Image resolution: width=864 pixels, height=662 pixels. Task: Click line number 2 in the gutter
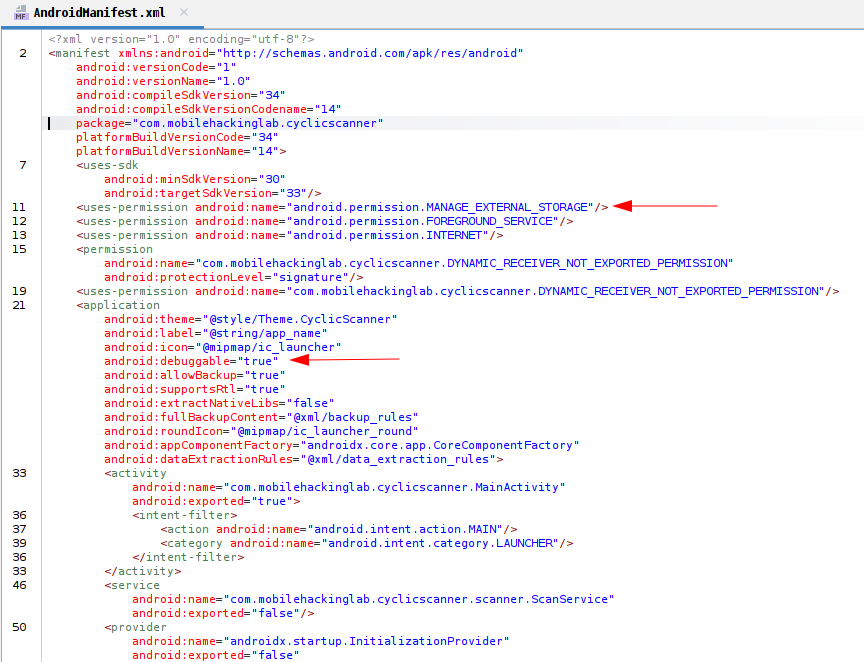coord(22,52)
